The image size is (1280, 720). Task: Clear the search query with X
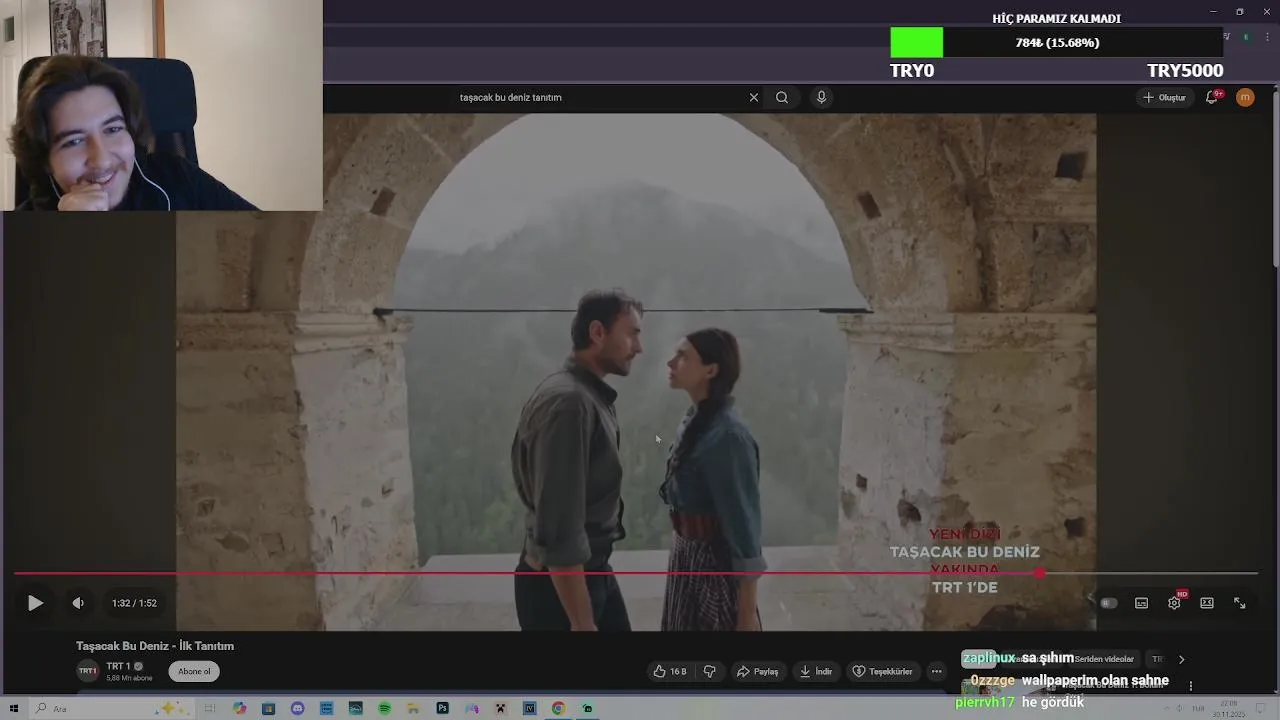[x=754, y=97]
